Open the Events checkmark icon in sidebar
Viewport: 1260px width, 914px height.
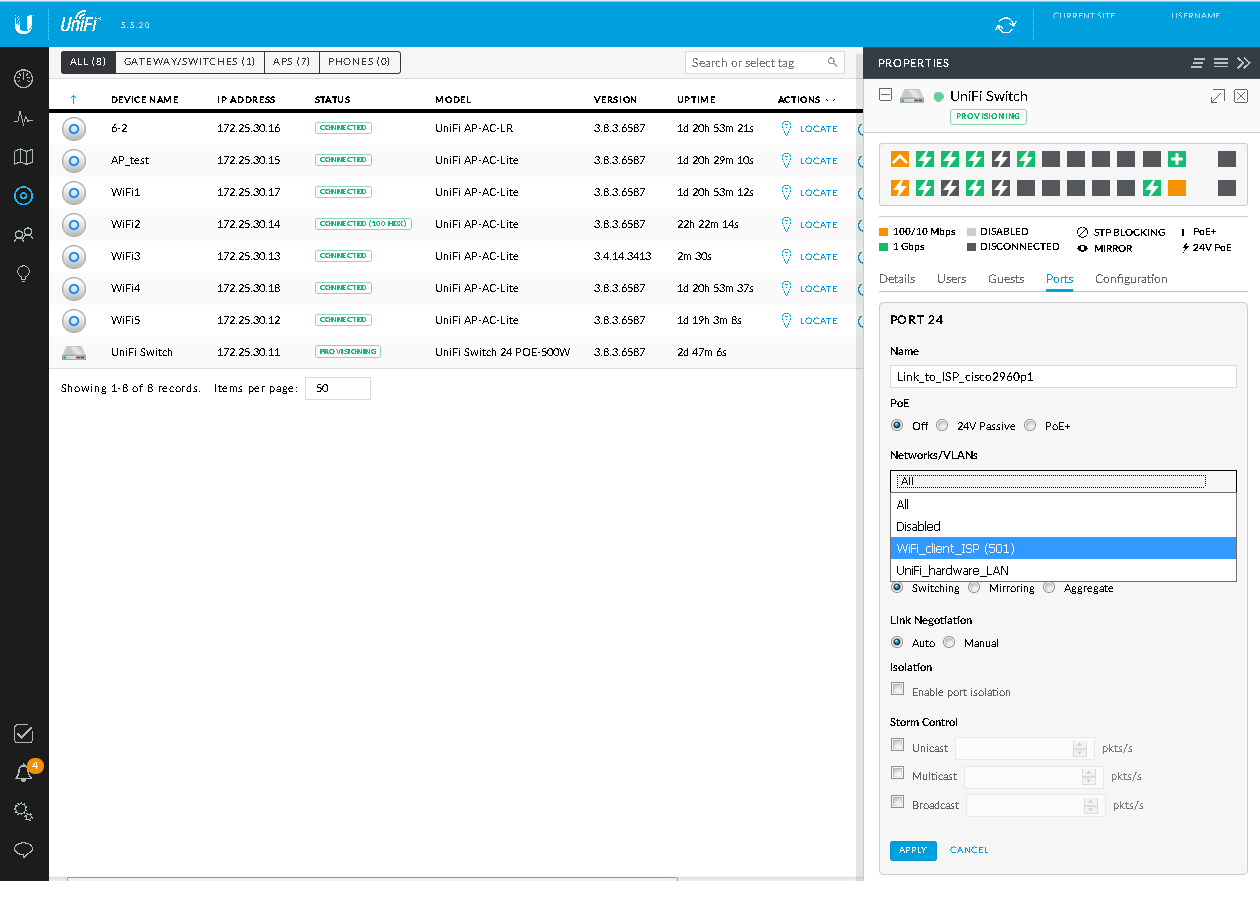coord(24,734)
